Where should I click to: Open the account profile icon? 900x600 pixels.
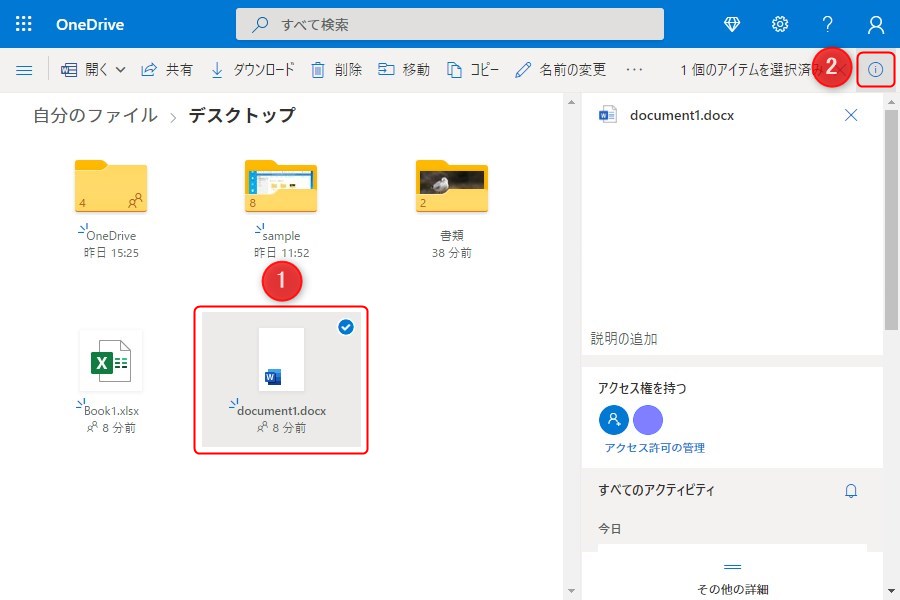tap(876, 24)
